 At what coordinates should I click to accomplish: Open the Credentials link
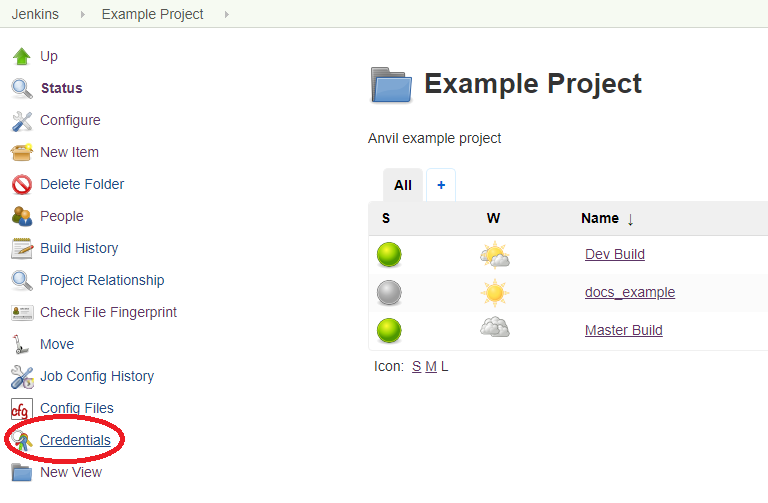[x=75, y=440]
